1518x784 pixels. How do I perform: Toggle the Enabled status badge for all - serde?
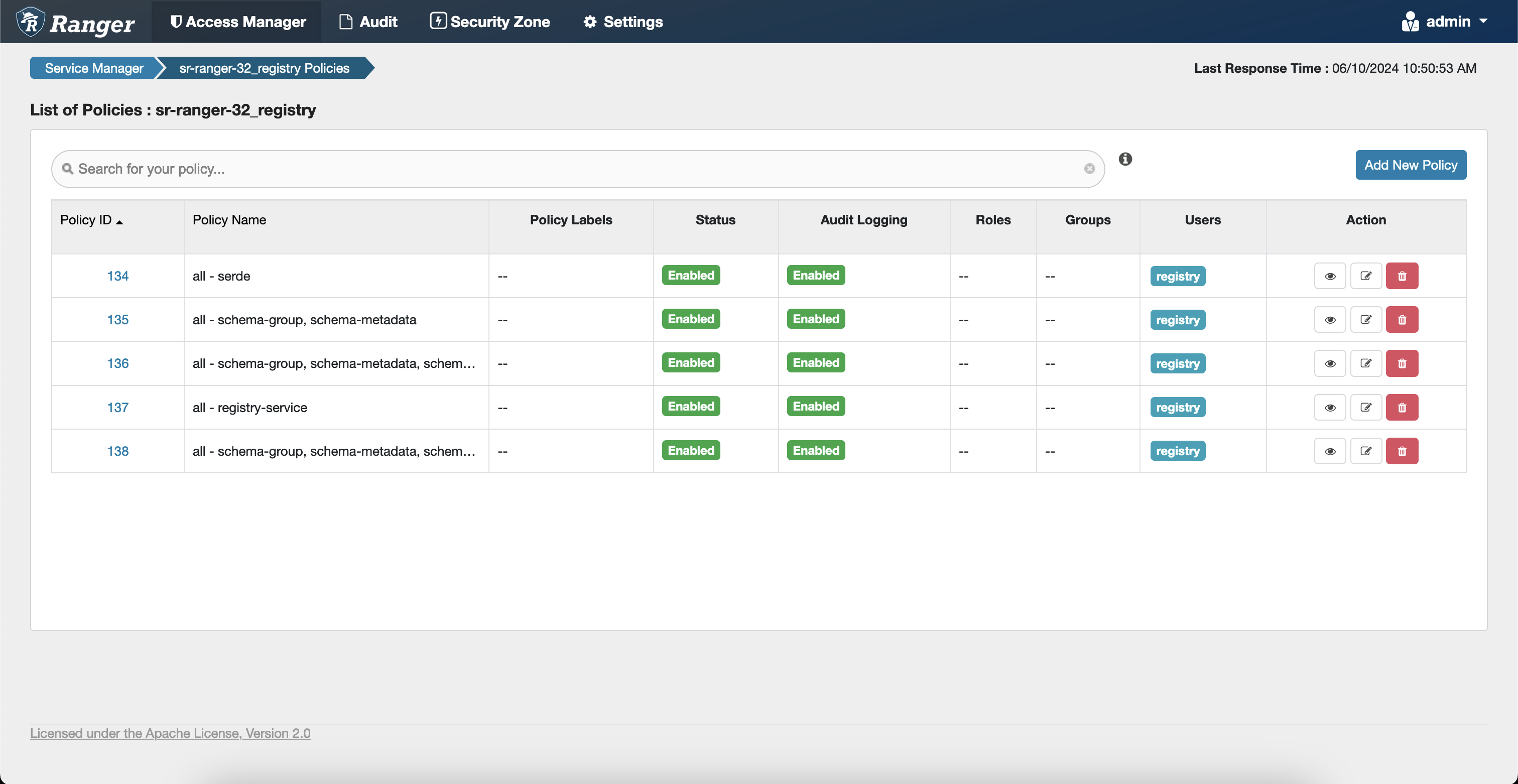[690, 275]
